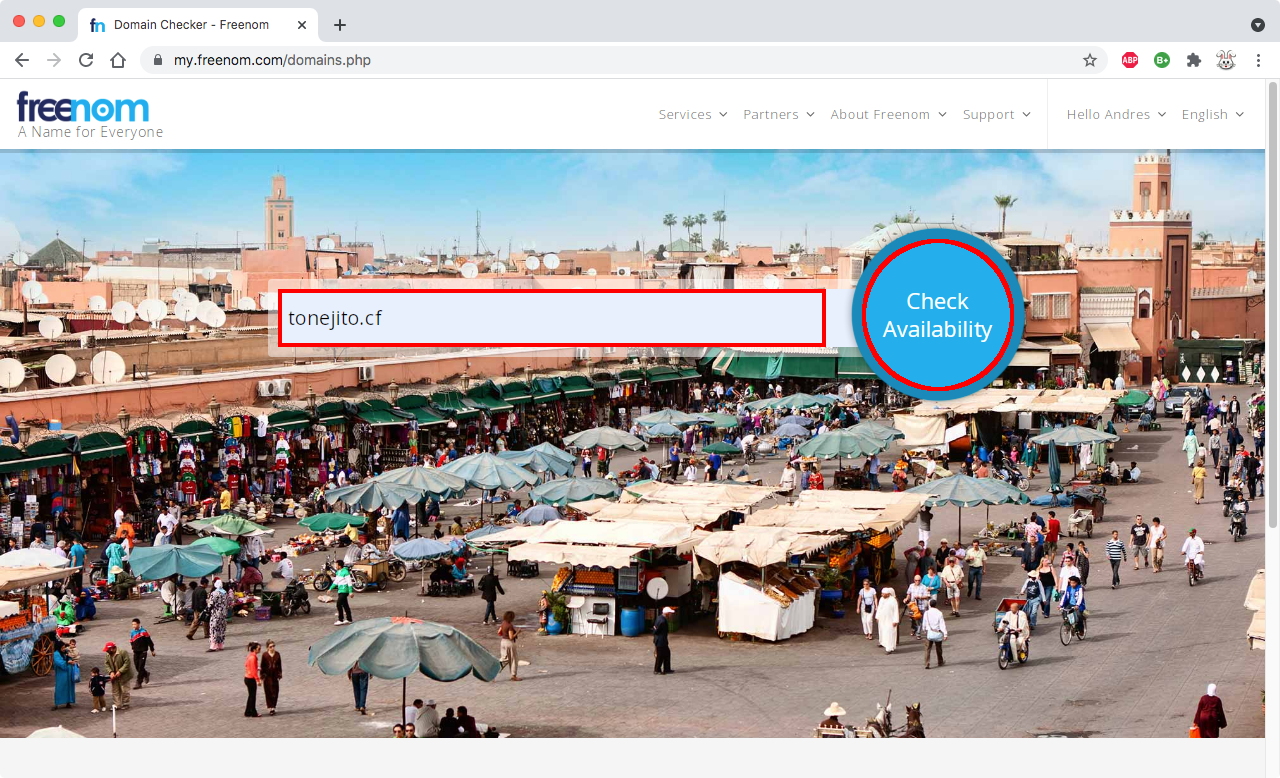Viewport: 1280px width, 778px height.
Task: Click the Chrome three-dot menu icon
Action: (1258, 60)
